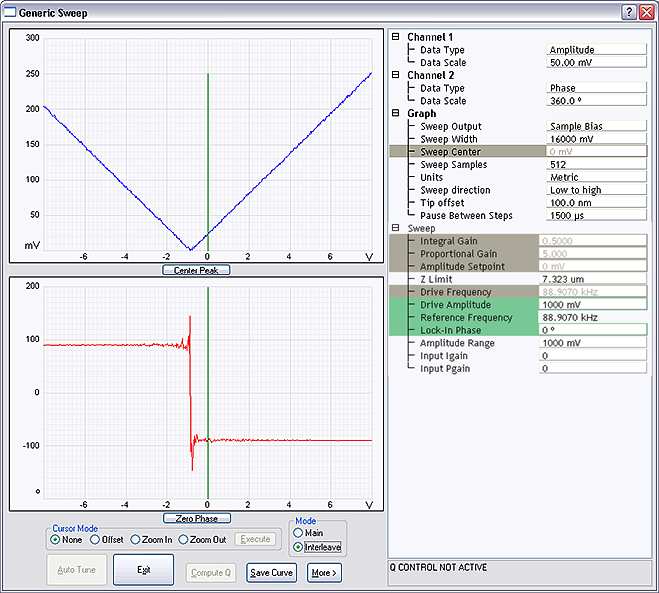This screenshot has width=659, height=593.
Task: Select the Amplitude Setpoint row label
Action: [x=462, y=266]
